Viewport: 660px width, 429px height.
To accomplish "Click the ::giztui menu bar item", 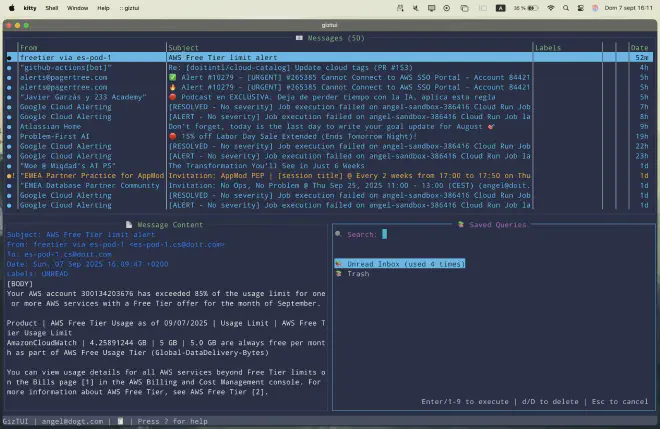I will point(129,8).
